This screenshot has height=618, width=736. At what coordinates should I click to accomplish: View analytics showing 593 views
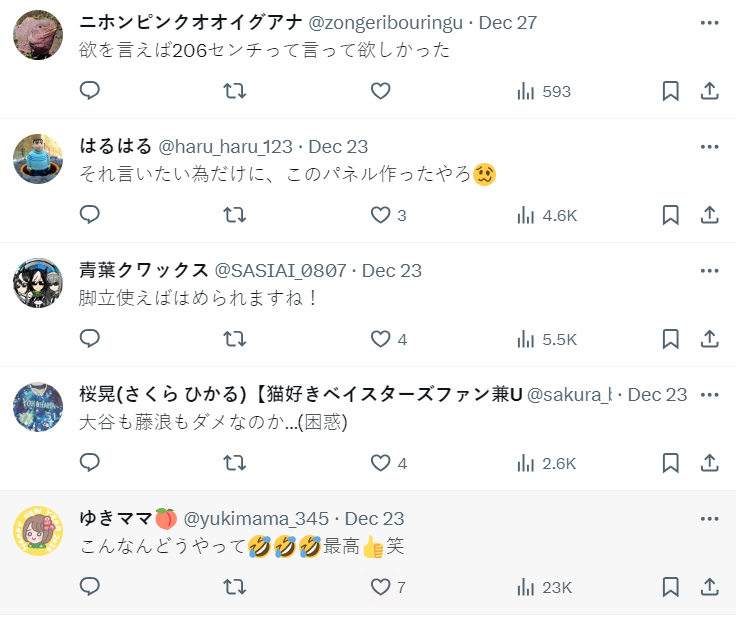544,91
